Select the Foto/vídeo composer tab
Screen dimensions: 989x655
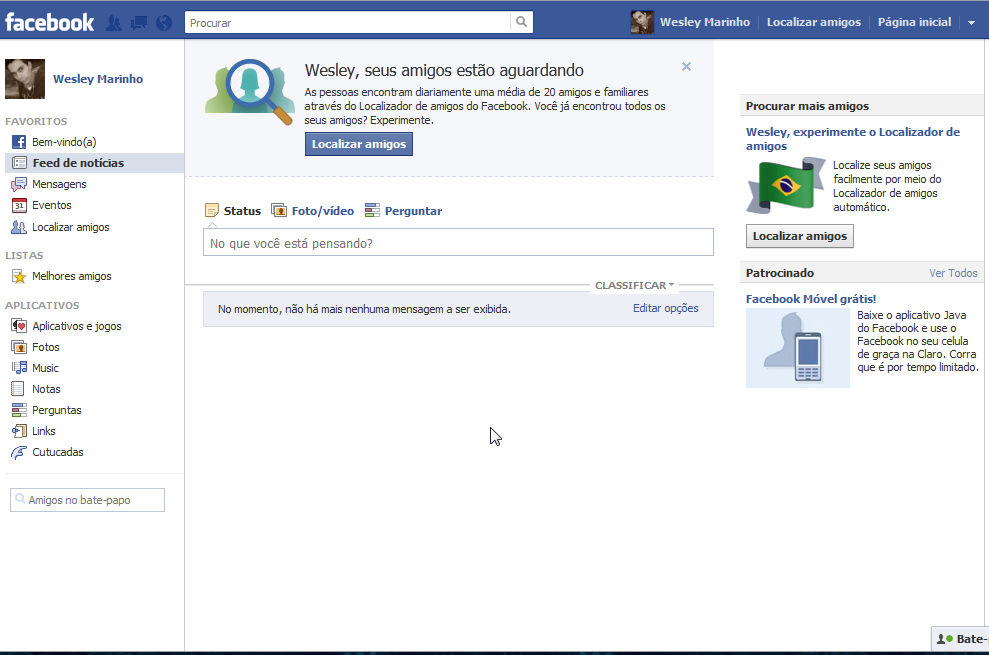tap(313, 211)
